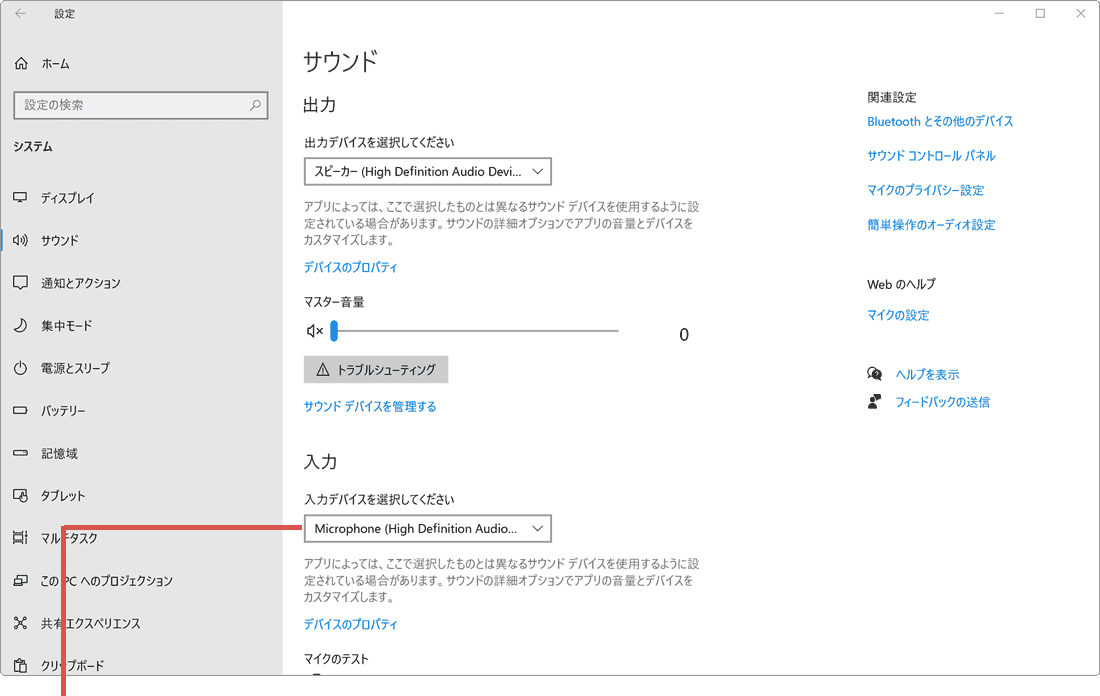Open the output device dropdown

pyautogui.click(x=427, y=171)
